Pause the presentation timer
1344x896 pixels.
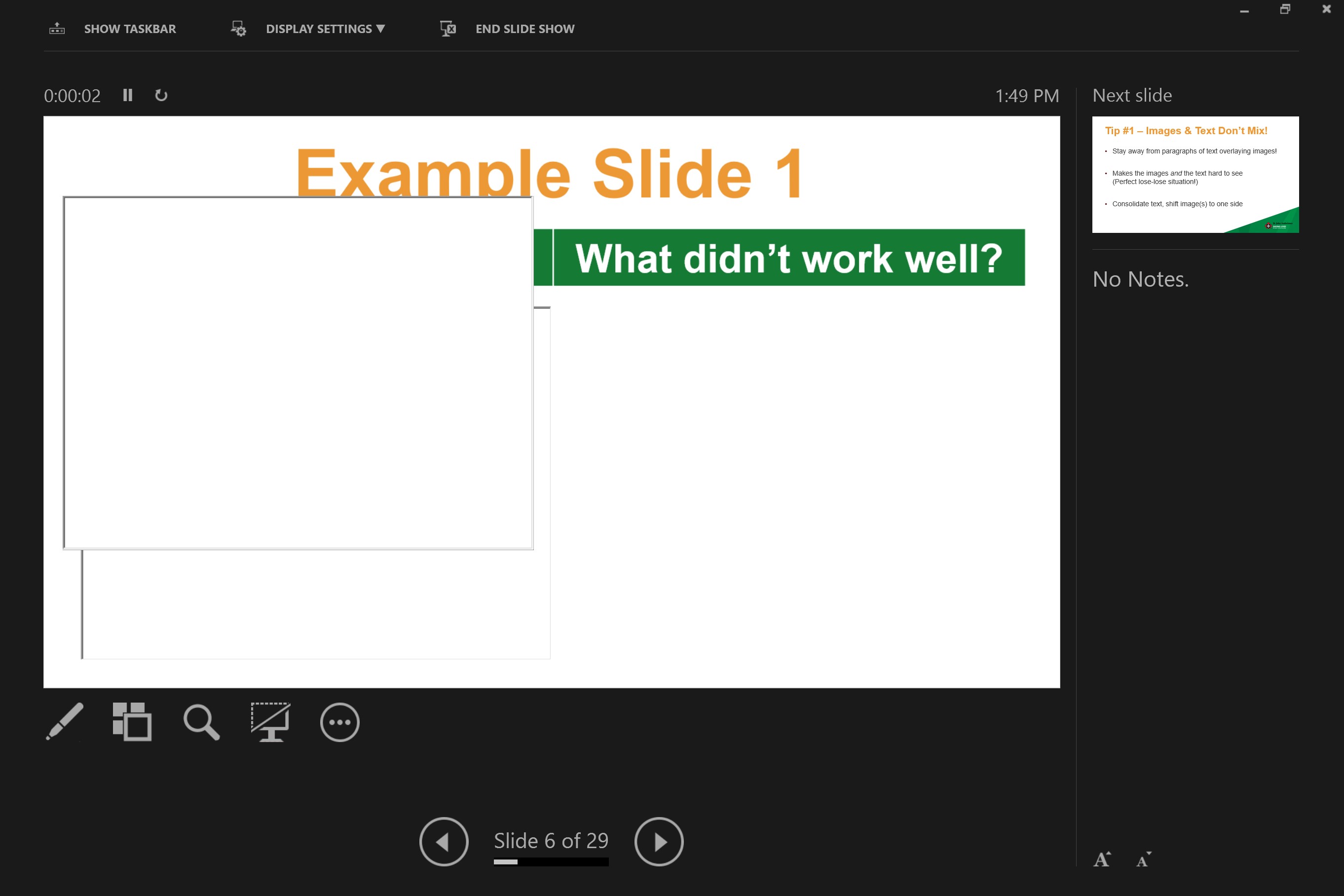(127, 95)
